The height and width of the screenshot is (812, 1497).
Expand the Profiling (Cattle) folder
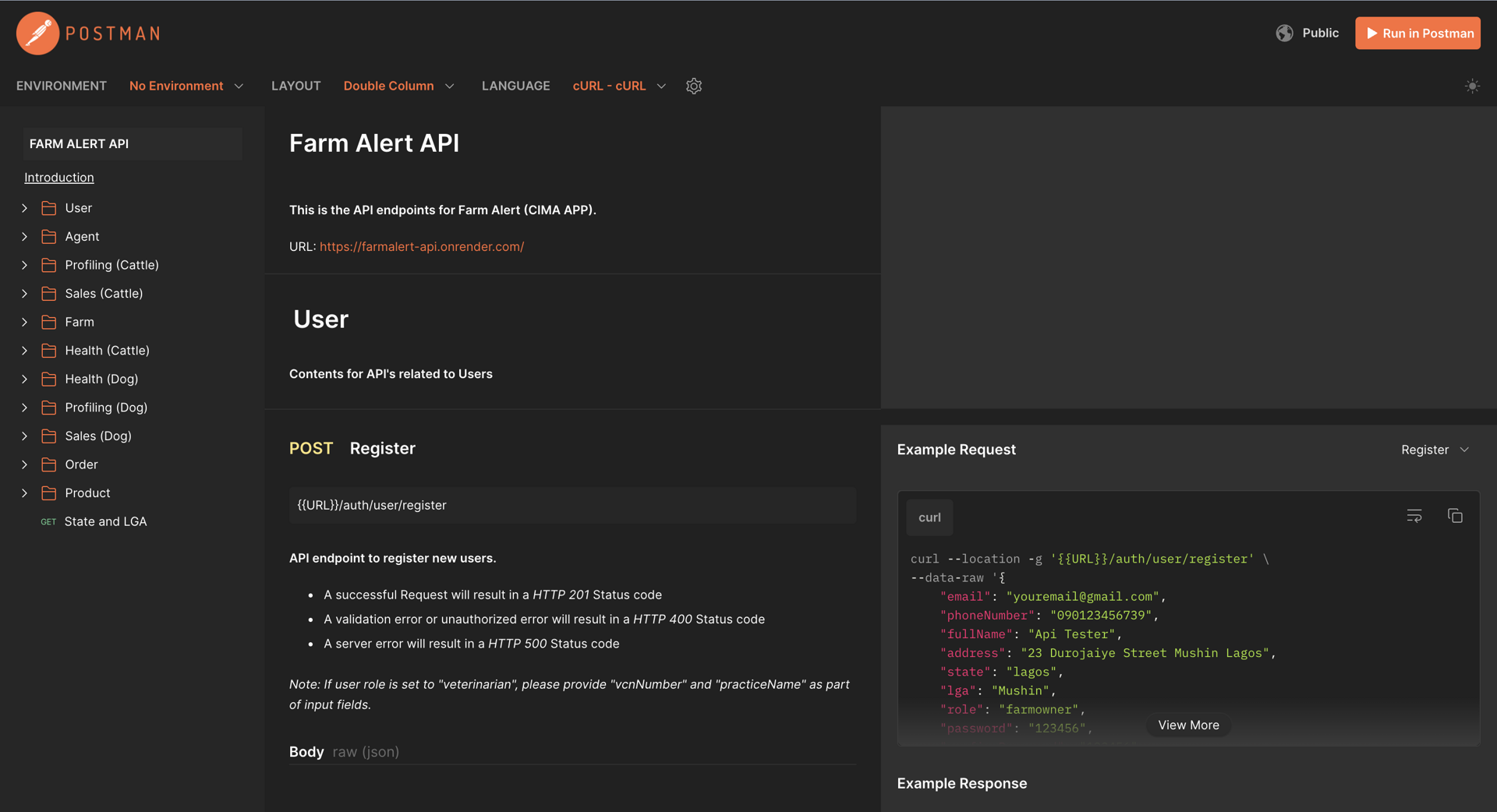(24, 265)
